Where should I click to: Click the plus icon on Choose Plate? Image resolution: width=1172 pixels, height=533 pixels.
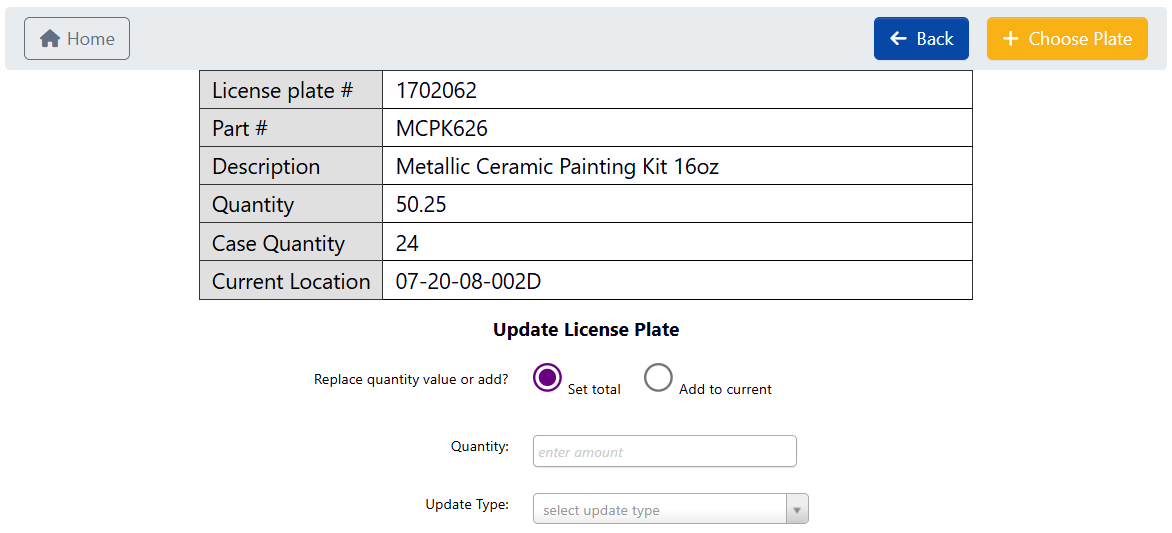click(x=1010, y=39)
